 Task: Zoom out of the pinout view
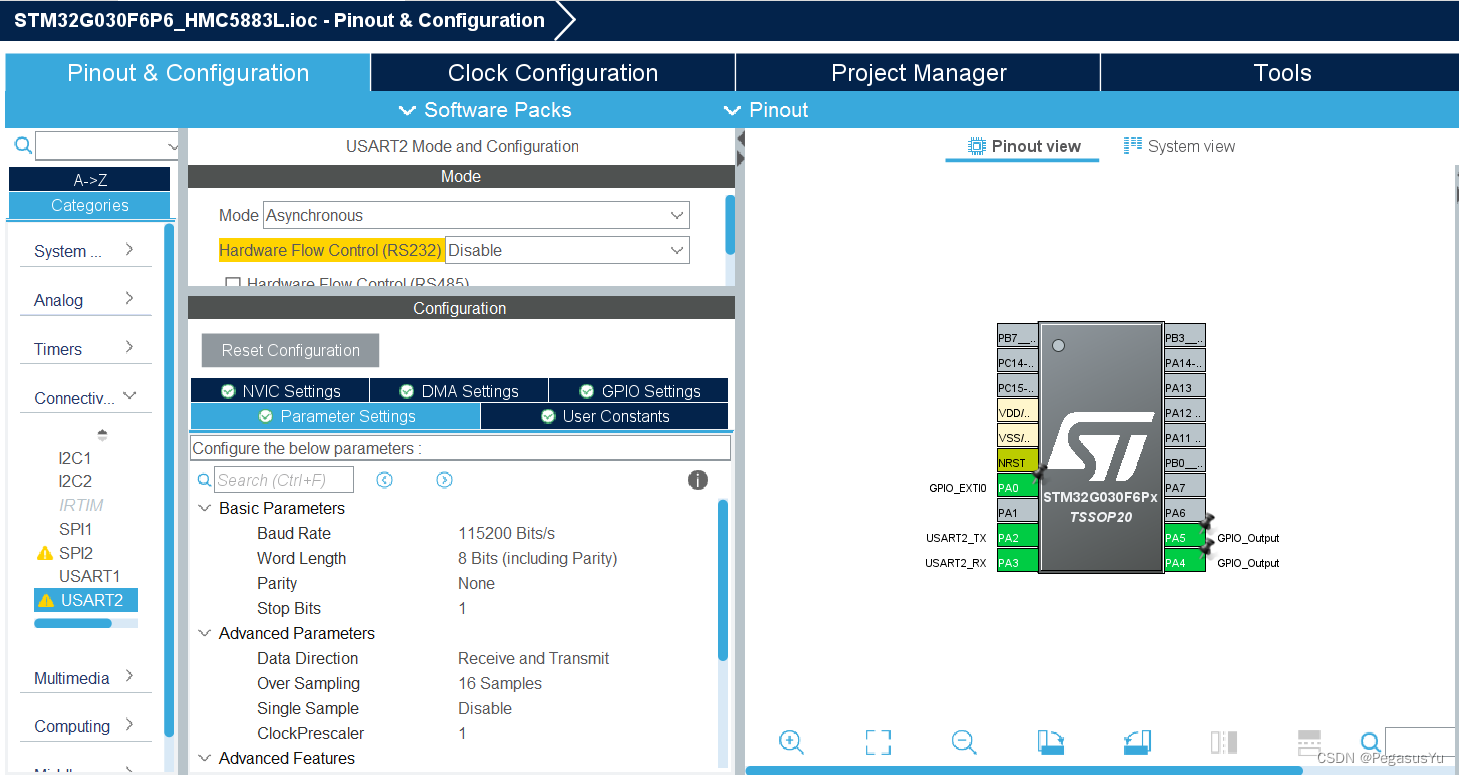tap(964, 741)
